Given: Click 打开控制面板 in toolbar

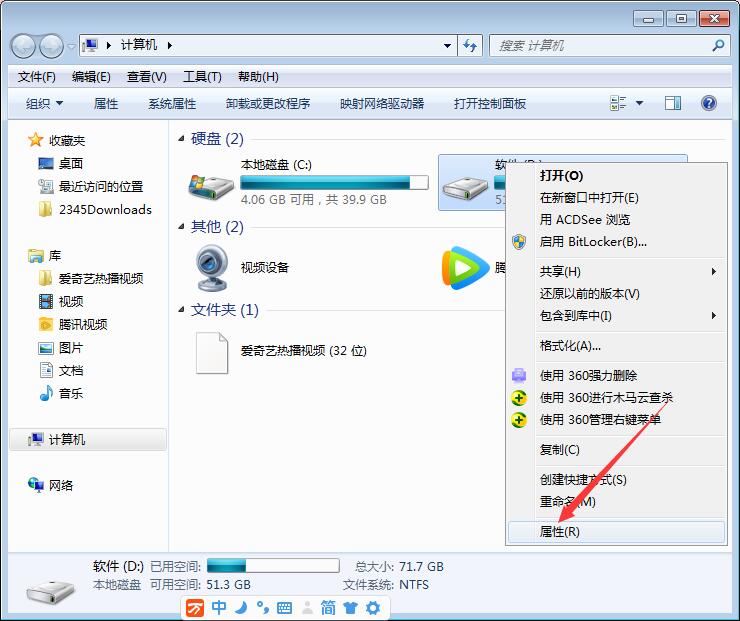Looking at the screenshot, I should [x=489, y=103].
